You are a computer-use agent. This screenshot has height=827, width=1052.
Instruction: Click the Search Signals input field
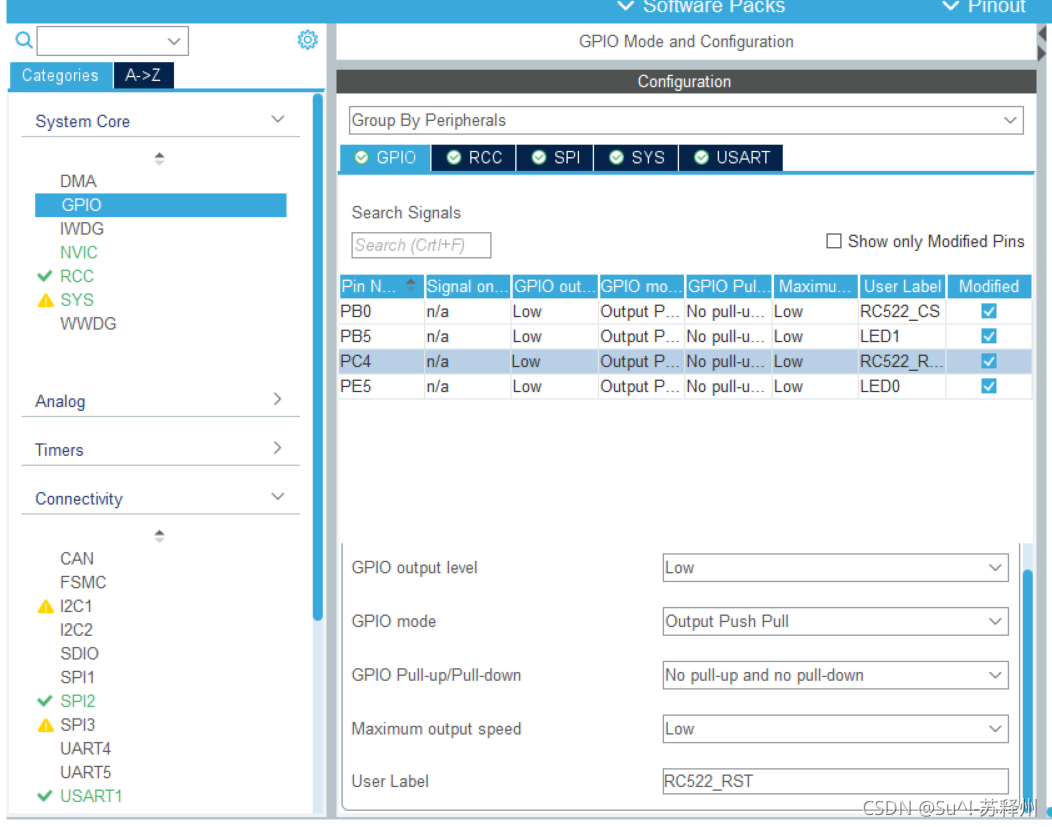coord(421,245)
